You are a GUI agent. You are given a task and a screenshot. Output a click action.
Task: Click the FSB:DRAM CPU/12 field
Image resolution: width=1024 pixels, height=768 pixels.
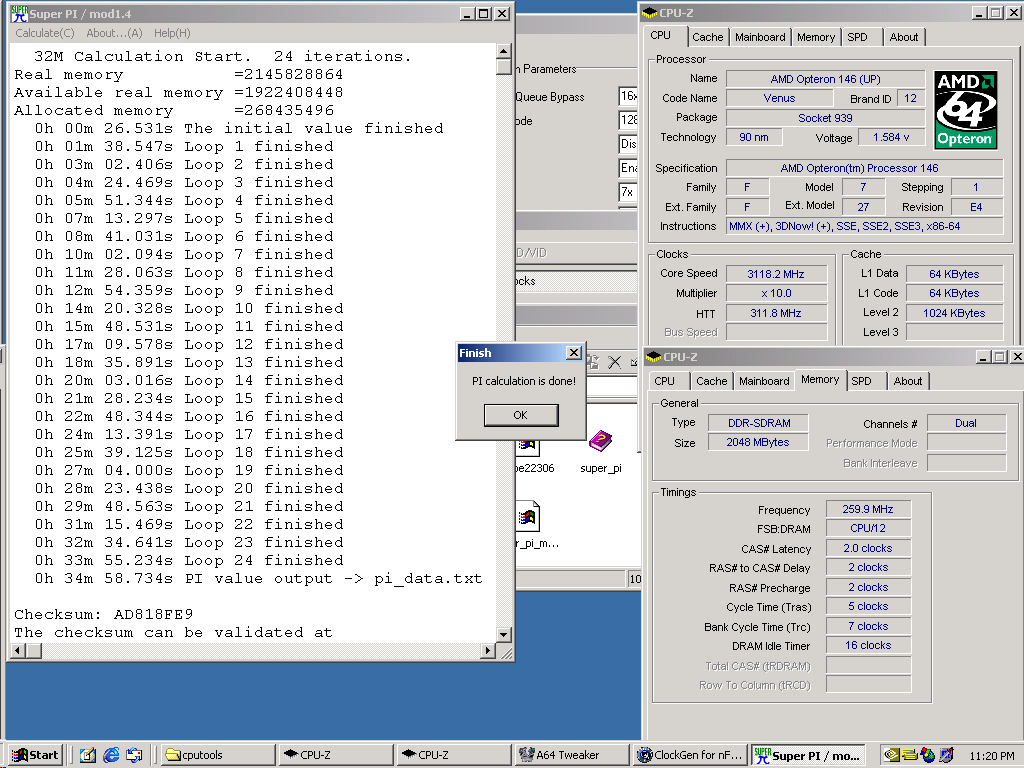coord(868,528)
